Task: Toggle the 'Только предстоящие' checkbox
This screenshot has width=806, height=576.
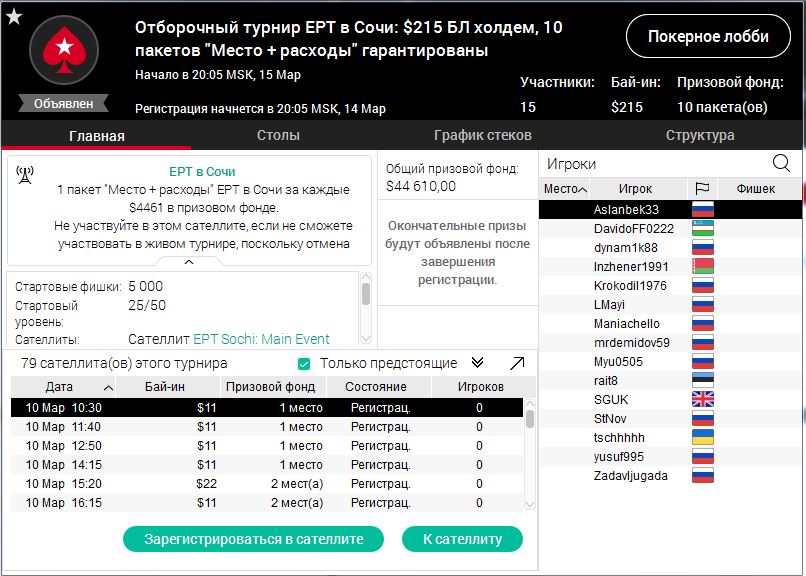Action: pos(304,364)
